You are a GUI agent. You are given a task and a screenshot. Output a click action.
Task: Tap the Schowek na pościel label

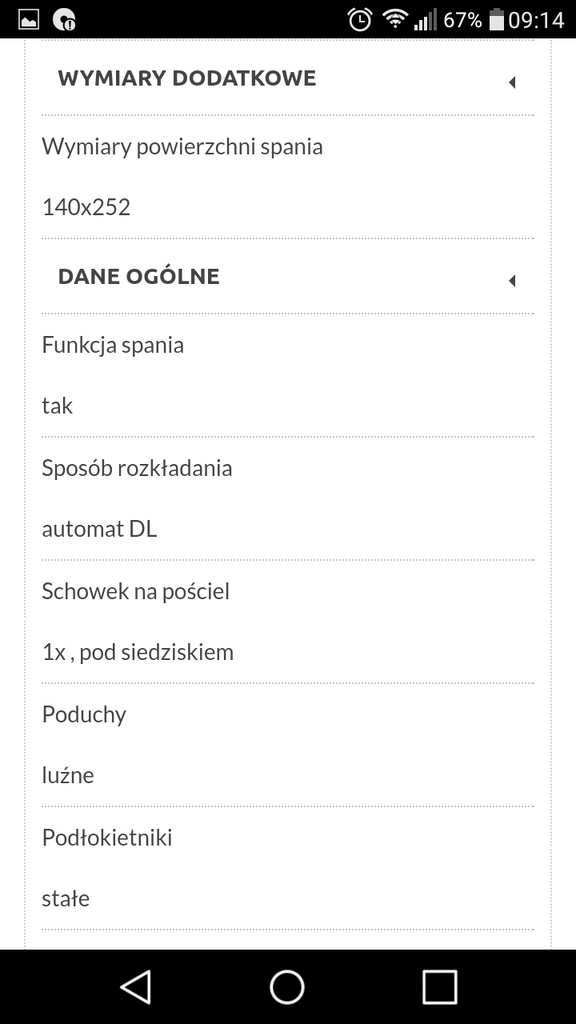click(136, 591)
